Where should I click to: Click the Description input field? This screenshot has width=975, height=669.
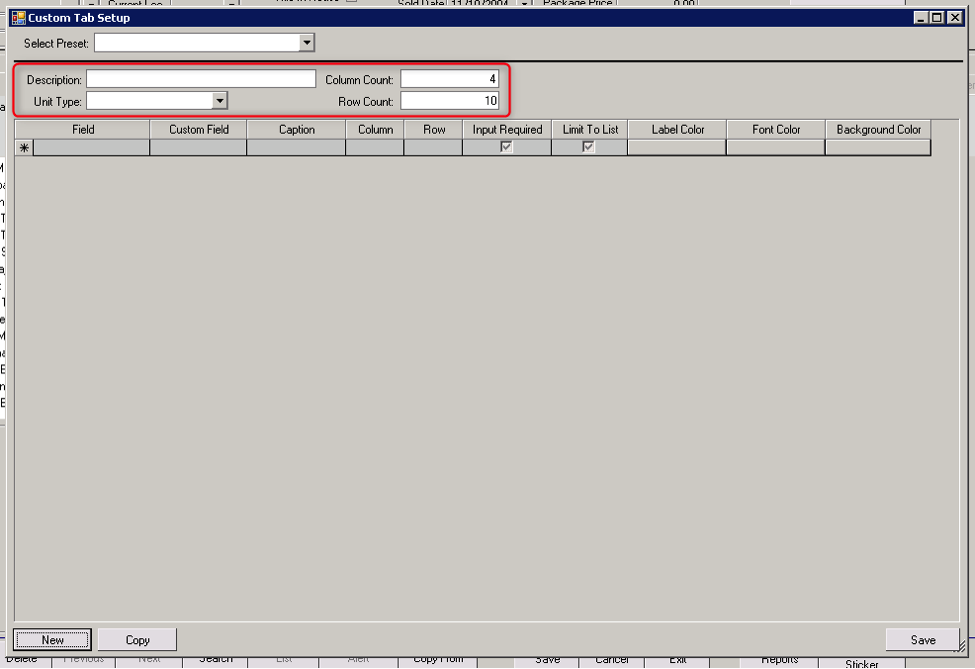pyautogui.click(x=200, y=77)
